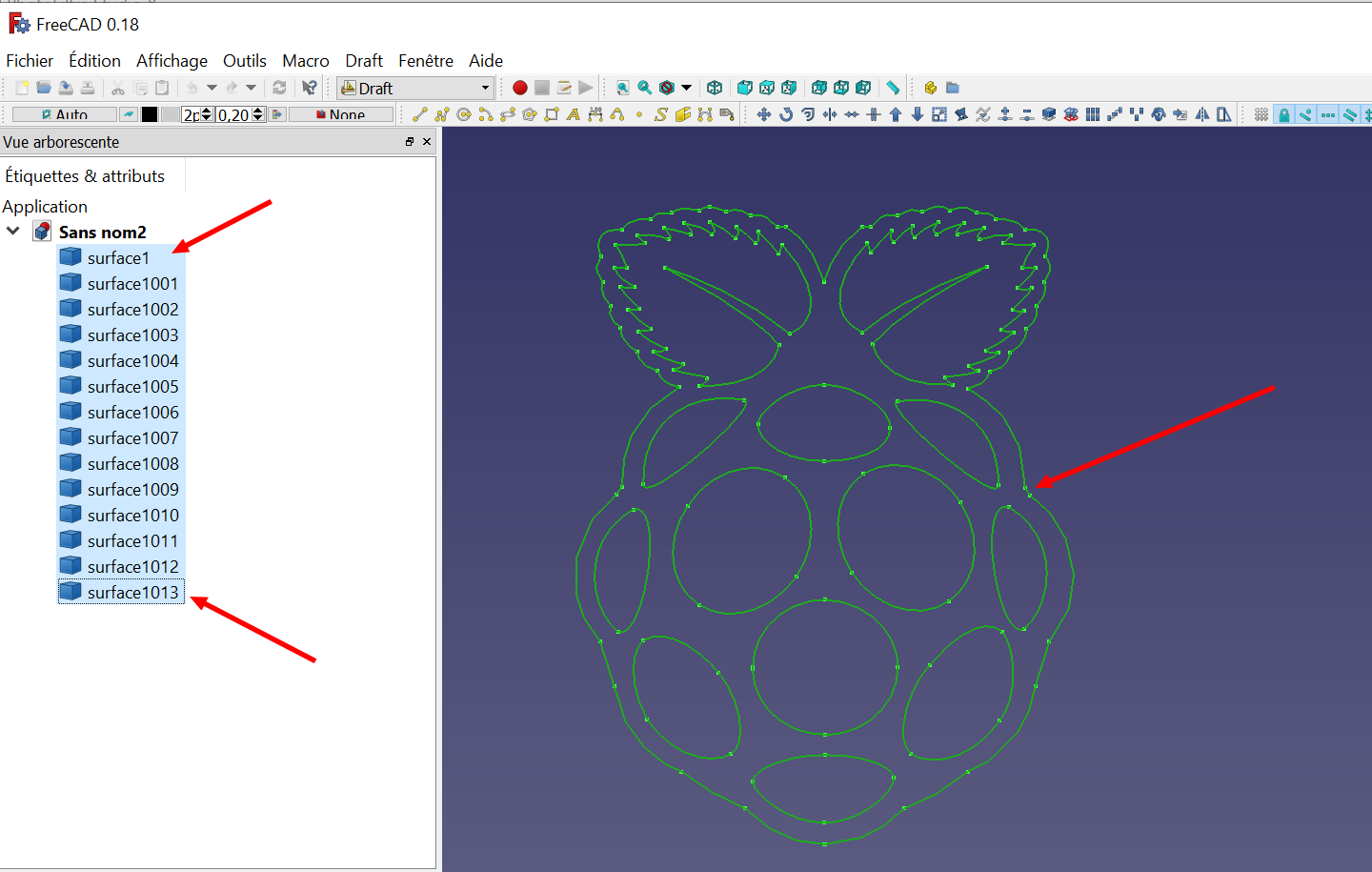Viewport: 1372px width, 872px height.
Task: Collapse the Sans nom2 document tree
Action: 13,232
